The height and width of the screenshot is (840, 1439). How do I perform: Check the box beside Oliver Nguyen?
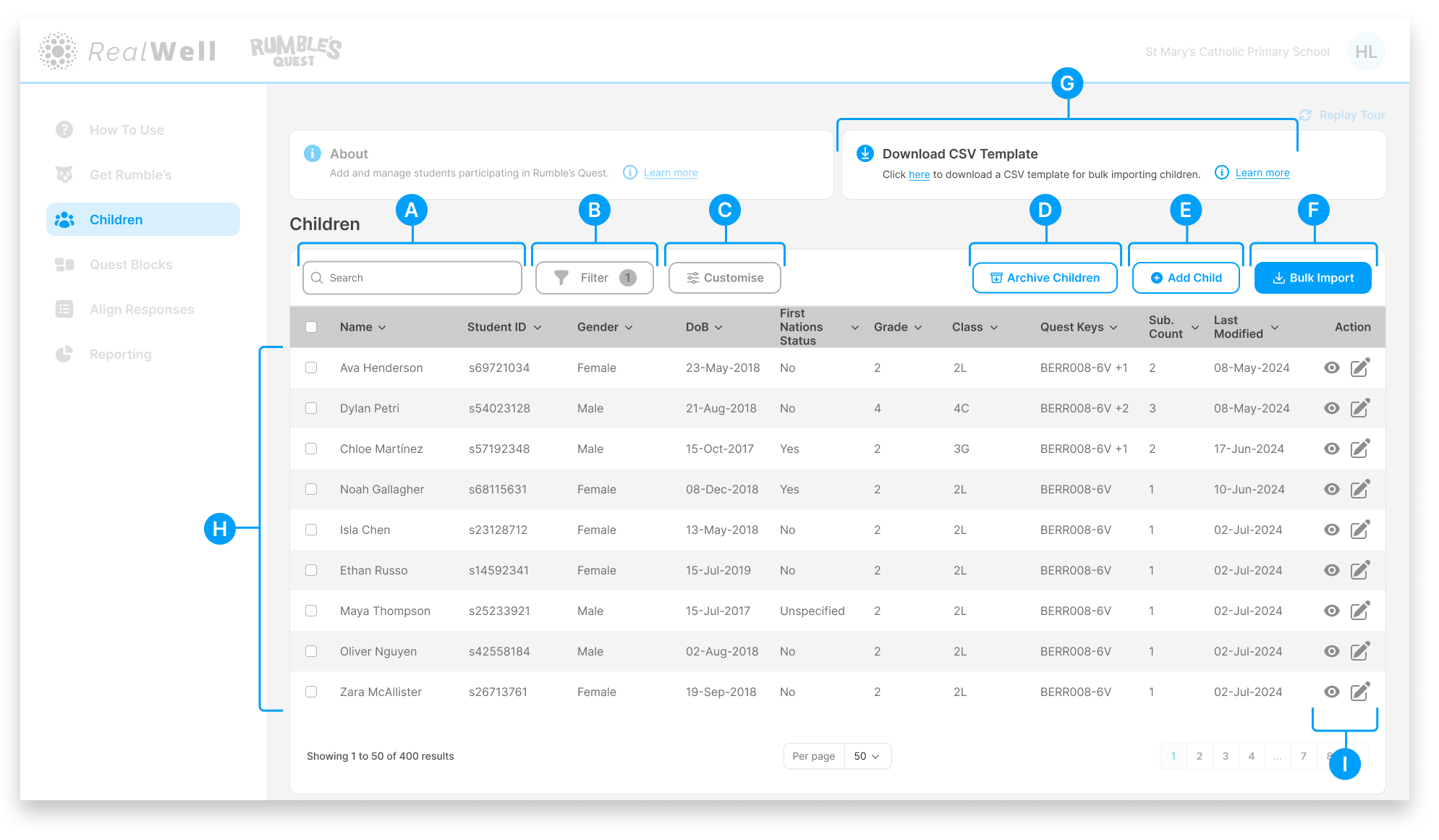pyautogui.click(x=311, y=651)
